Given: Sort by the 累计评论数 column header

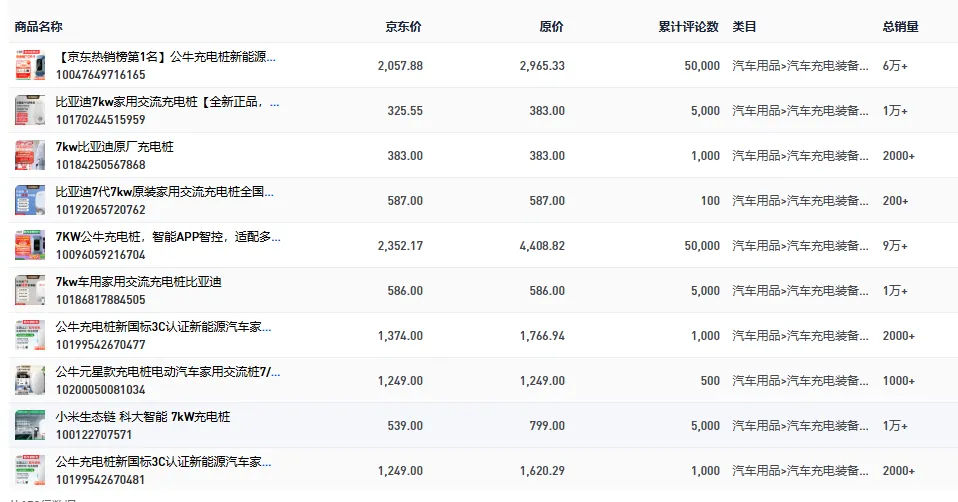Looking at the screenshot, I should click(689, 27).
